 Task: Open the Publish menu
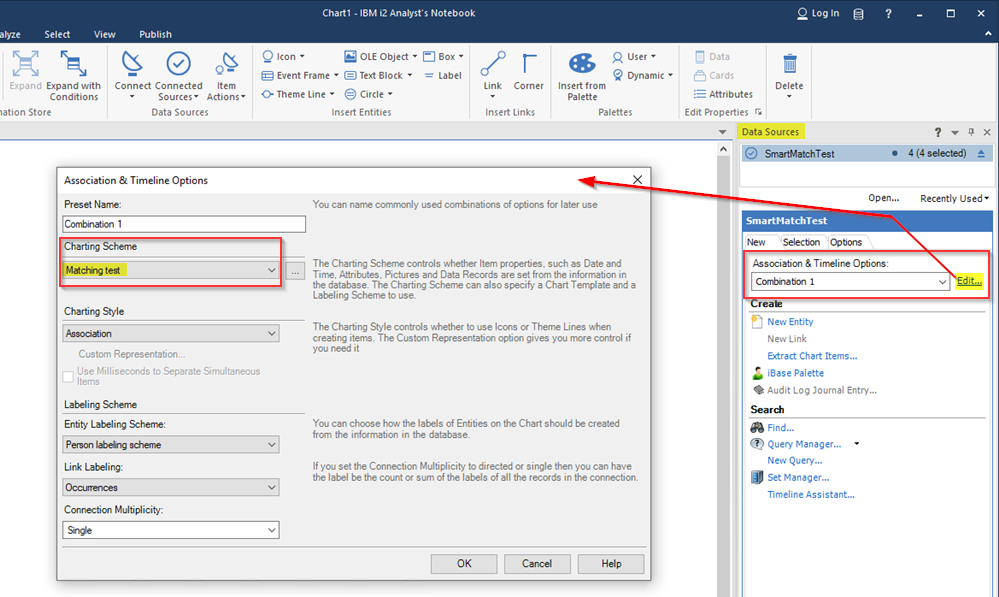click(155, 33)
